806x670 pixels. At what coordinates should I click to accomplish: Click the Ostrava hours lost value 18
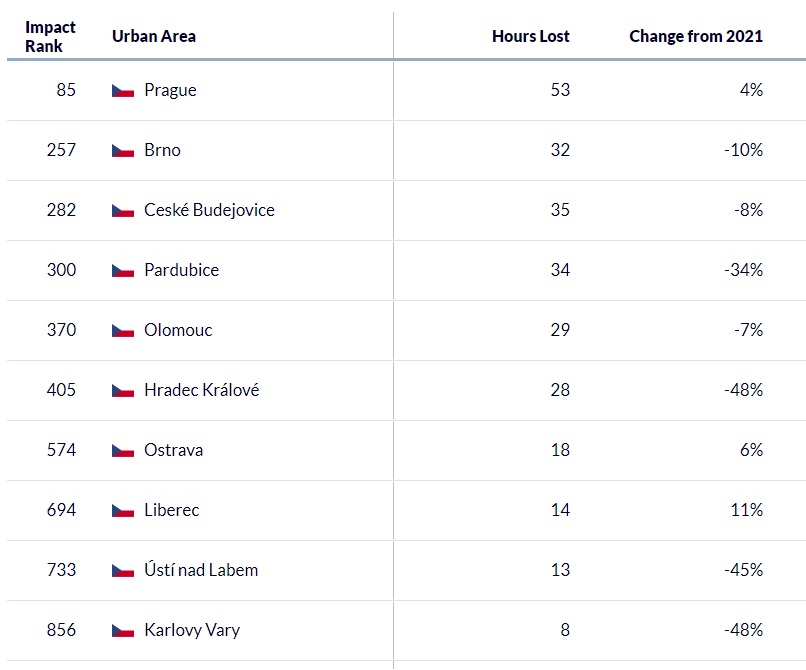[x=560, y=450]
